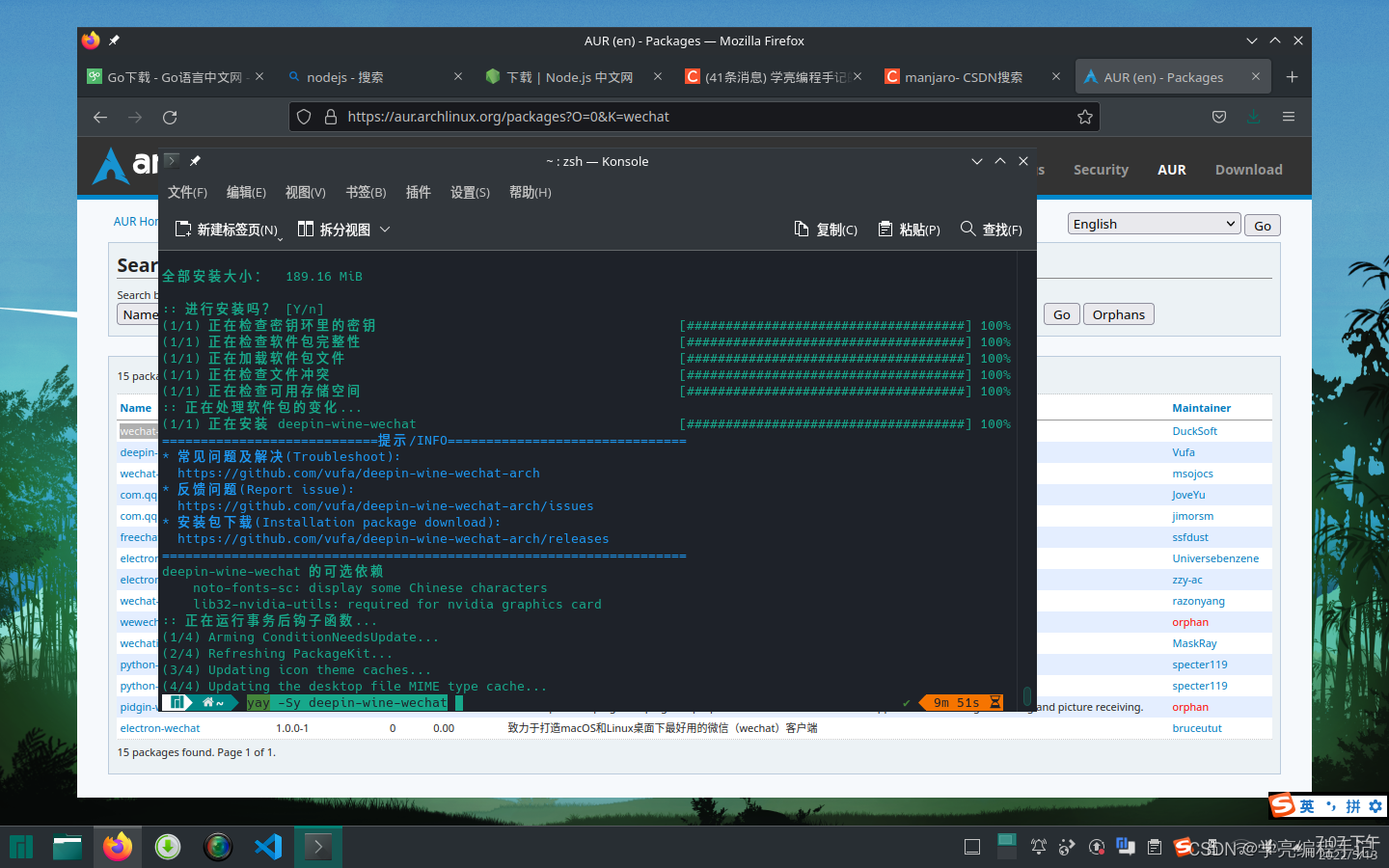Click Go button beside language selector

1263,225
